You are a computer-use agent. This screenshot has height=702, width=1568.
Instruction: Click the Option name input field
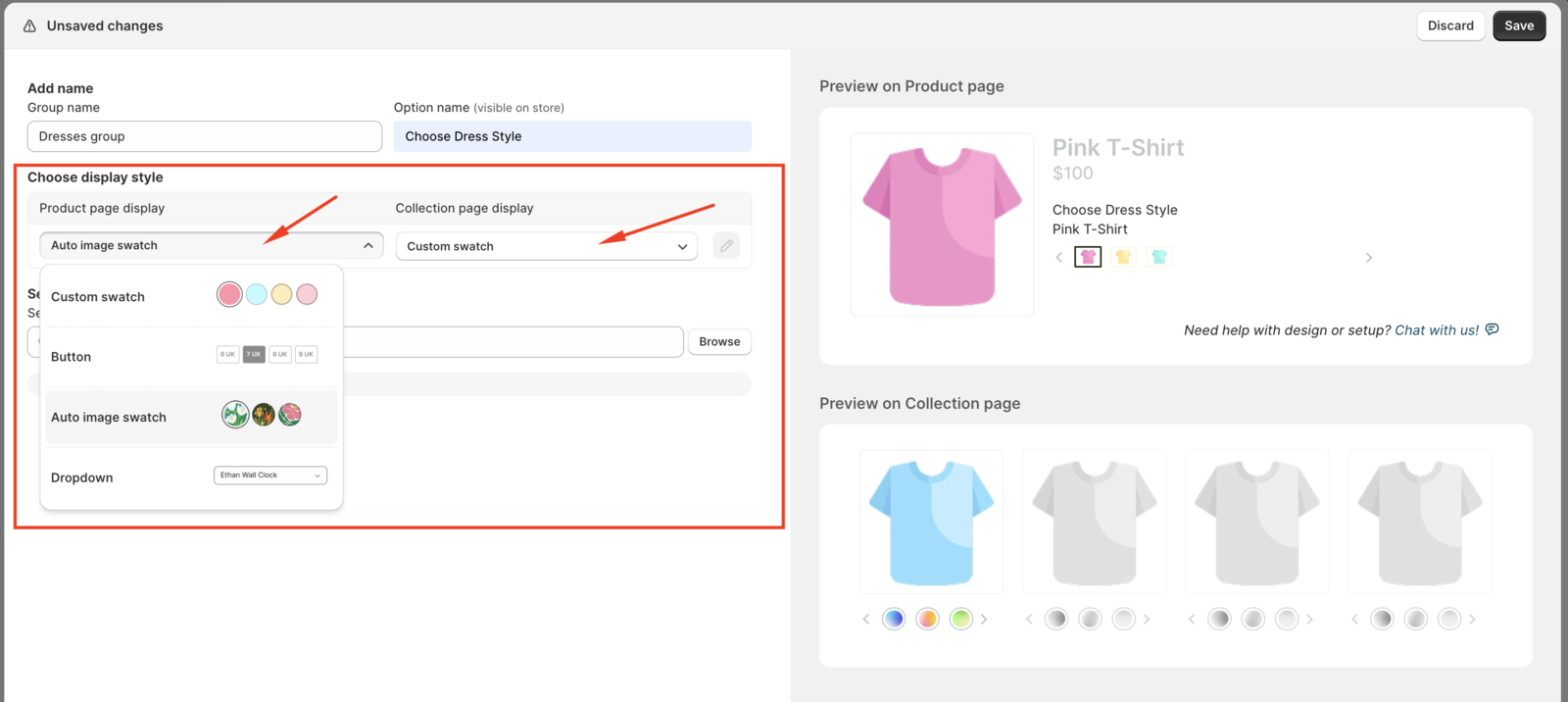572,136
